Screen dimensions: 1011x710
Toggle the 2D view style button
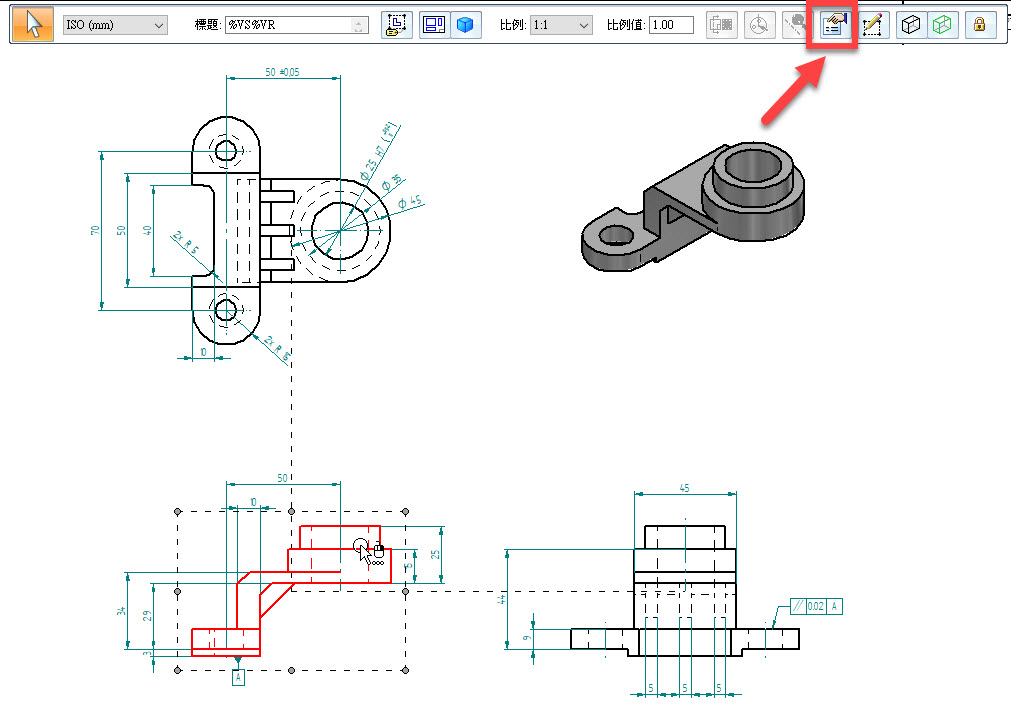click(434, 25)
